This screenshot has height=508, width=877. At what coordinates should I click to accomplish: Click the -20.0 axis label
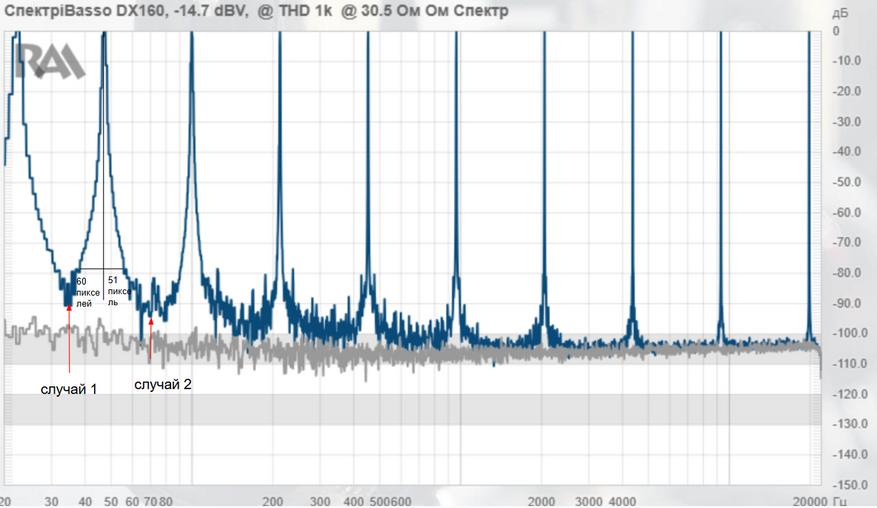[846, 91]
